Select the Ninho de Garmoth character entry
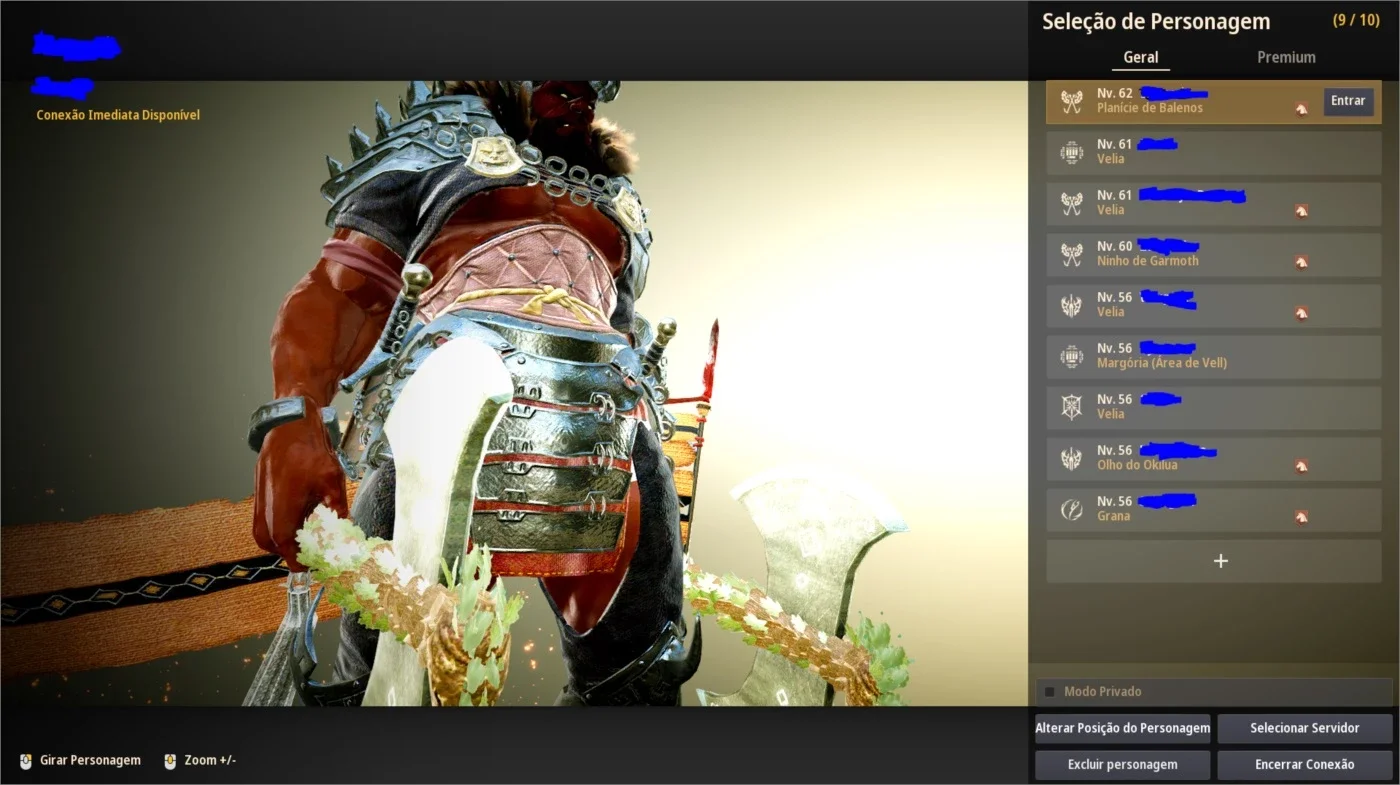1400x785 pixels. tap(1214, 255)
